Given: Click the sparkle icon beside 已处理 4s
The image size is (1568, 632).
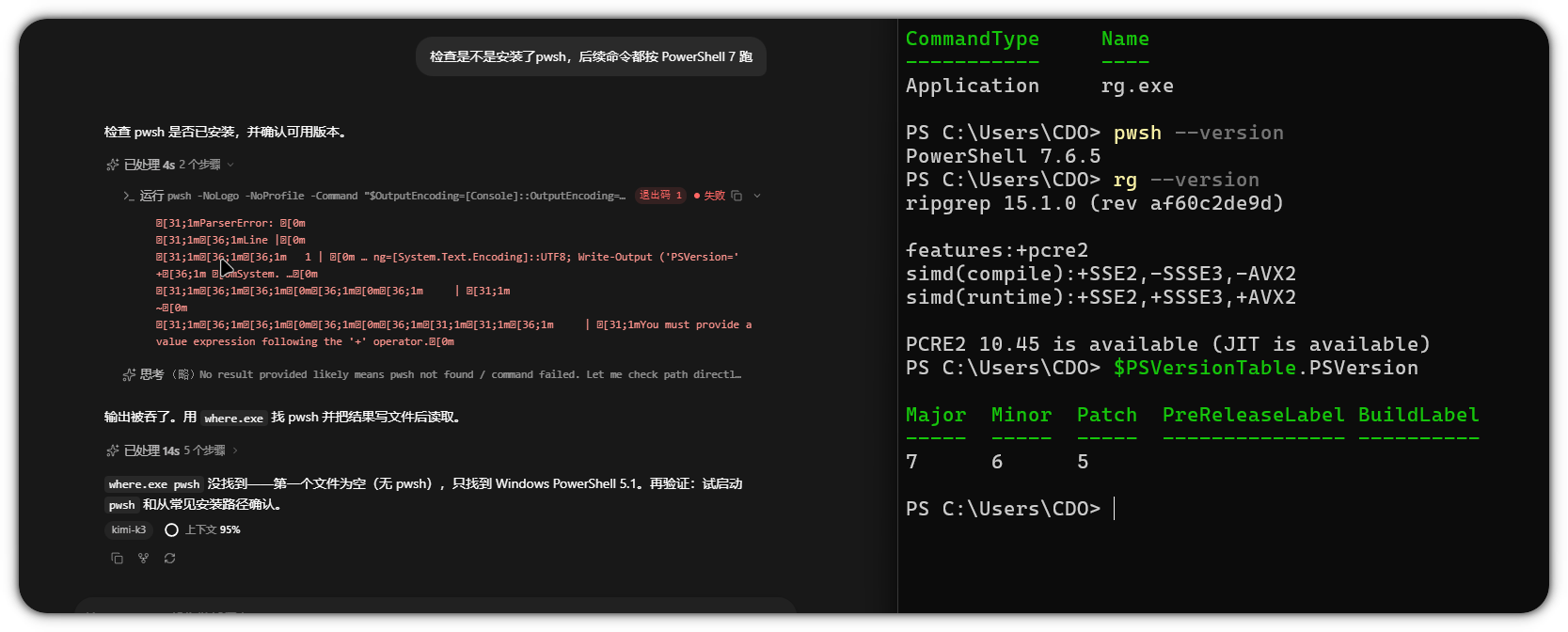Looking at the screenshot, I should point(113,165).
